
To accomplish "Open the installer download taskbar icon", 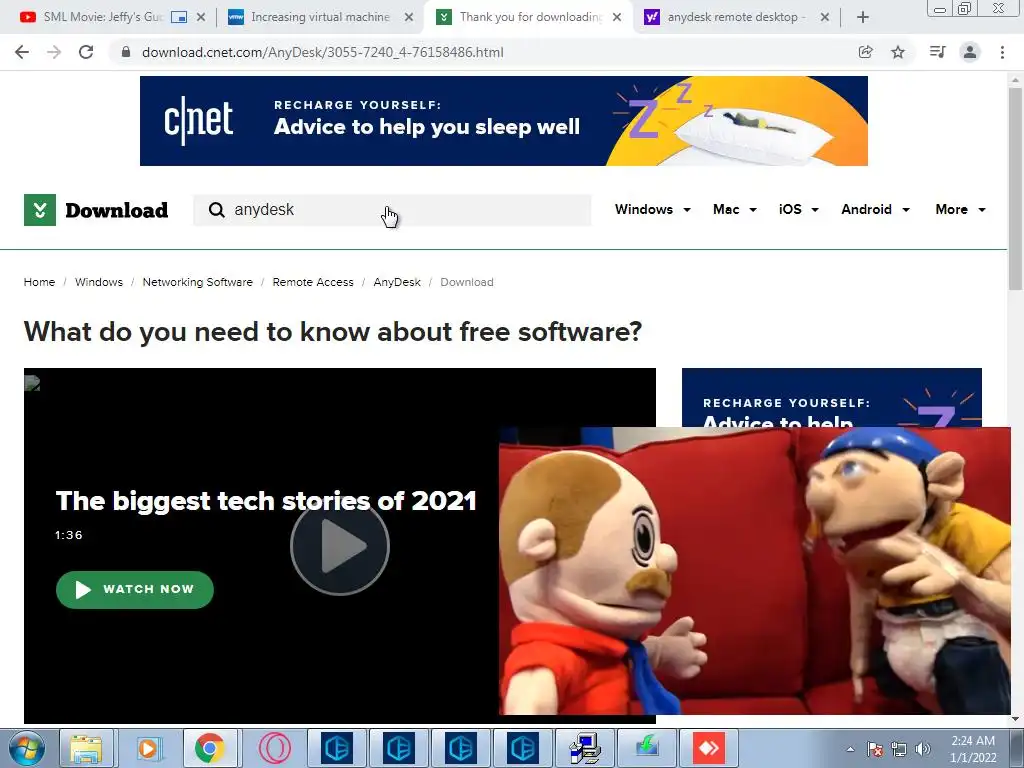I will 647,748.
